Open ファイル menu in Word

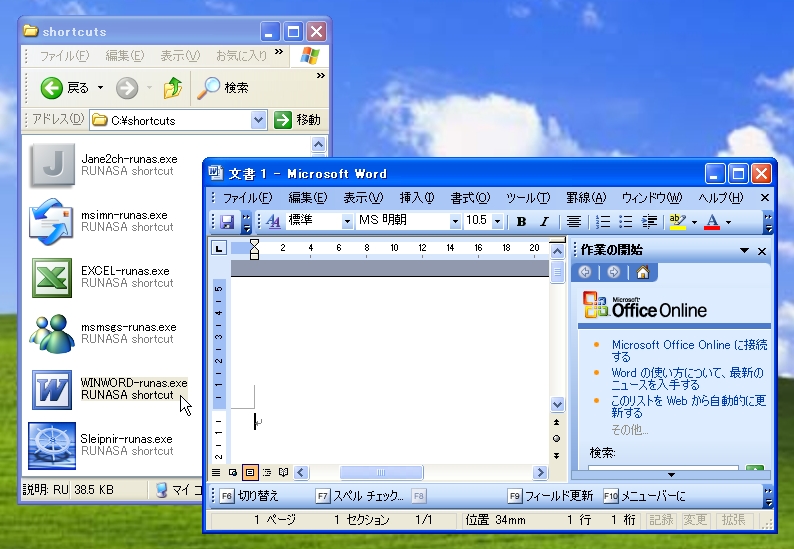pos(247,198)
